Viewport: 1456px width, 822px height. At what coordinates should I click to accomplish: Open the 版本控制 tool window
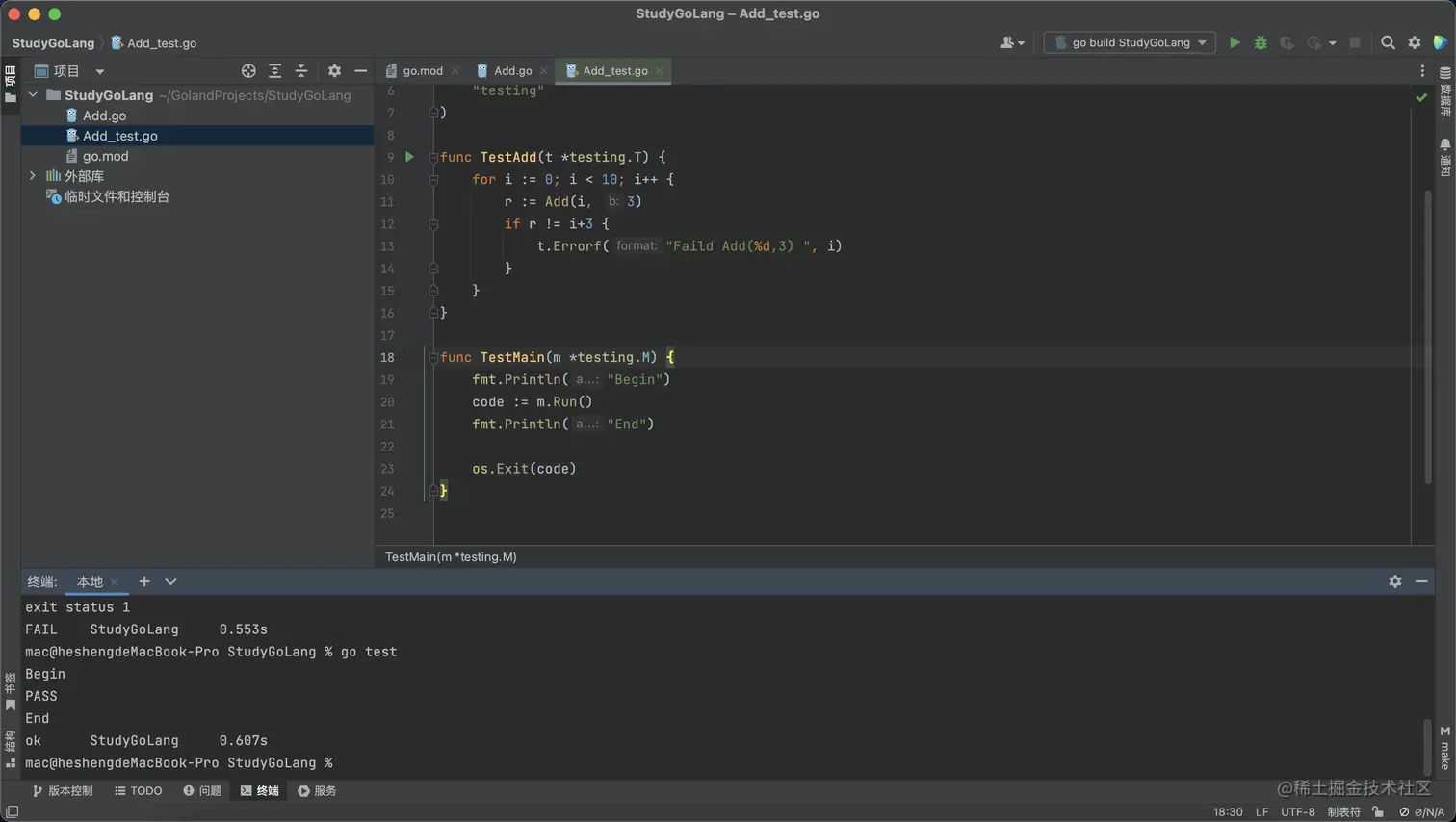coord(63,790)
